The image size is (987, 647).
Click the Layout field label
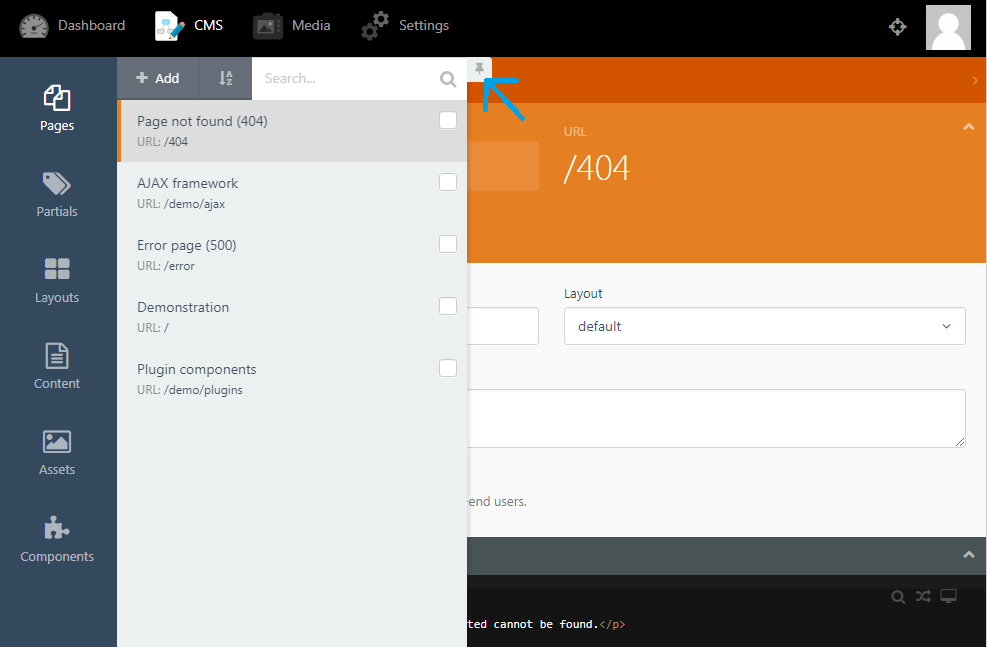coord(583,294)
